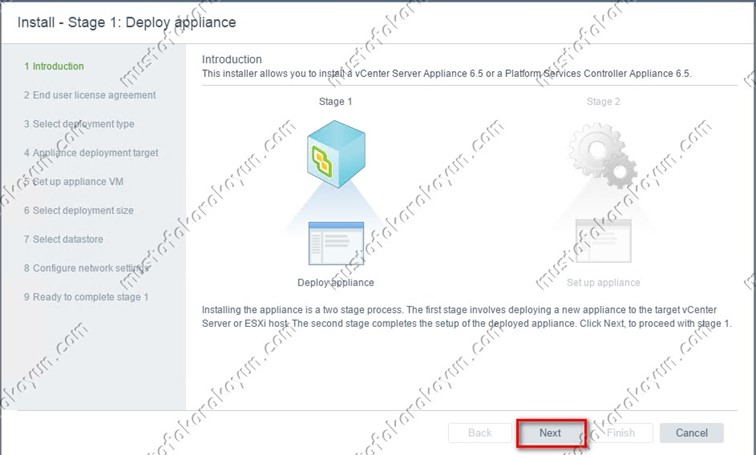Select step 5 Set up appliance VM

click(74, 182)
